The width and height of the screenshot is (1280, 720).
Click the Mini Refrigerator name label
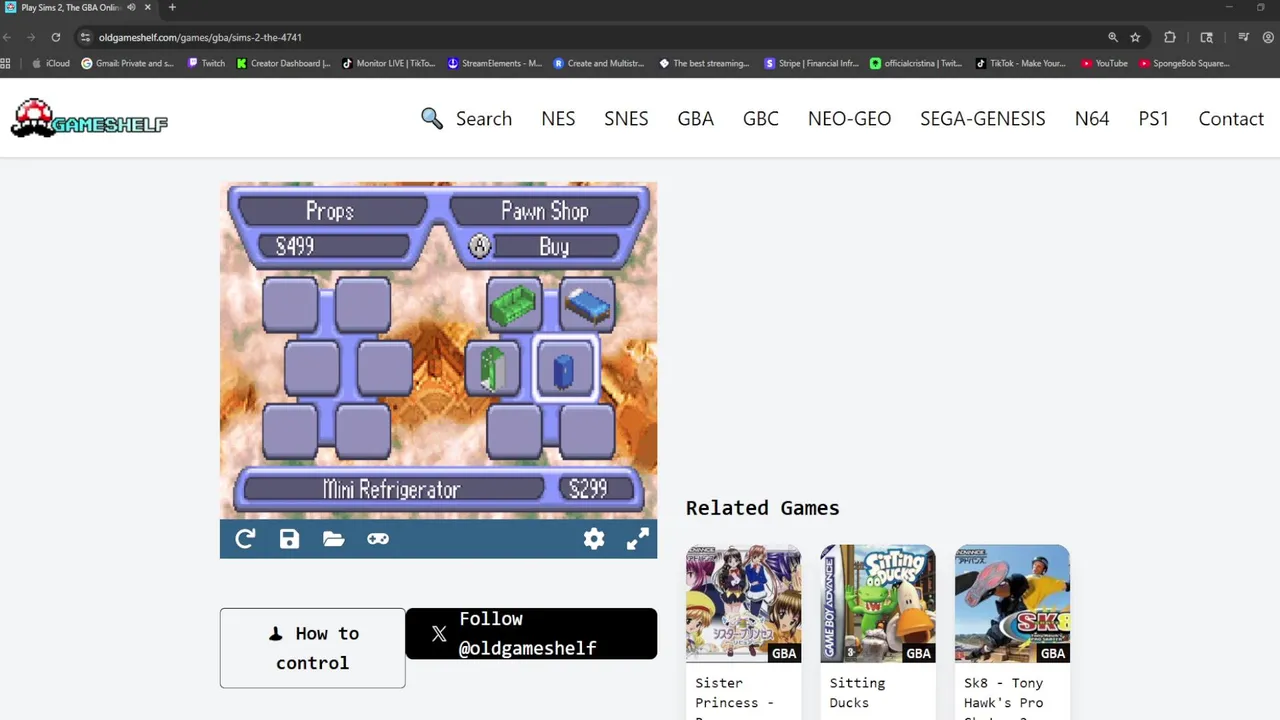[391, 489]
